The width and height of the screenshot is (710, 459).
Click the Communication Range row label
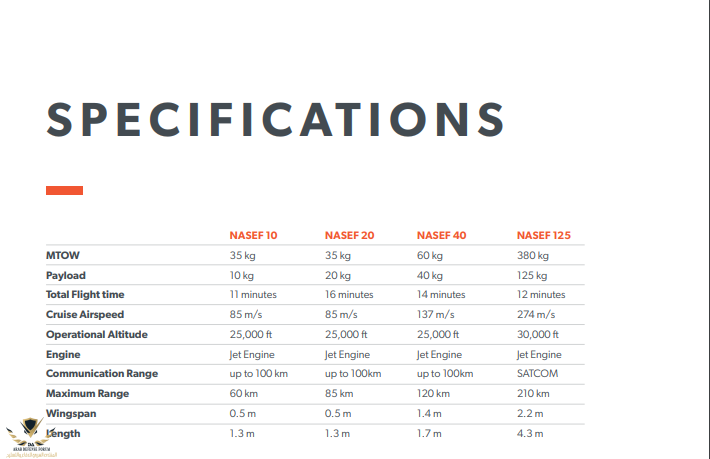pos(102,373)
